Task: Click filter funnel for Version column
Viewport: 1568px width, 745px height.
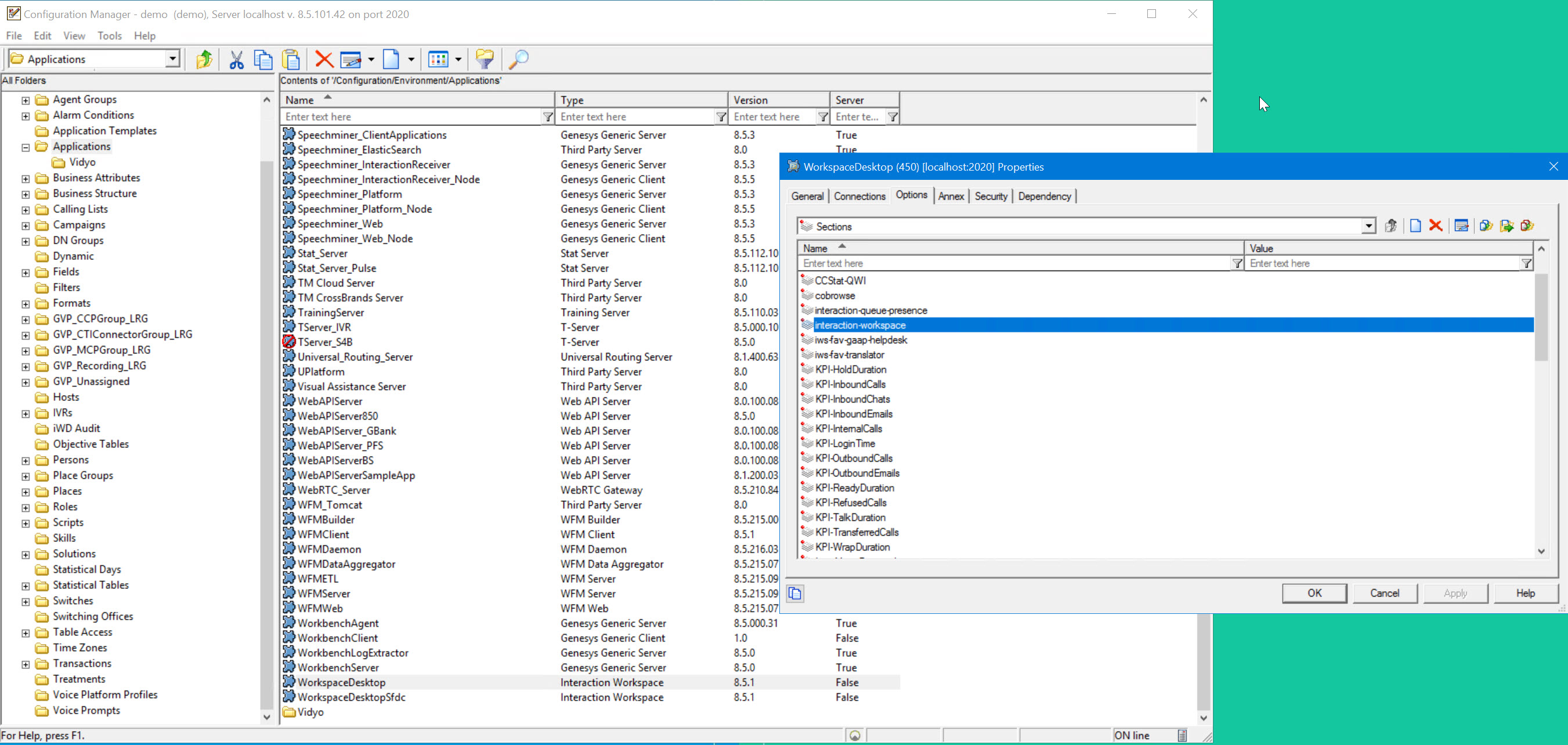Action: coord(823,117)
